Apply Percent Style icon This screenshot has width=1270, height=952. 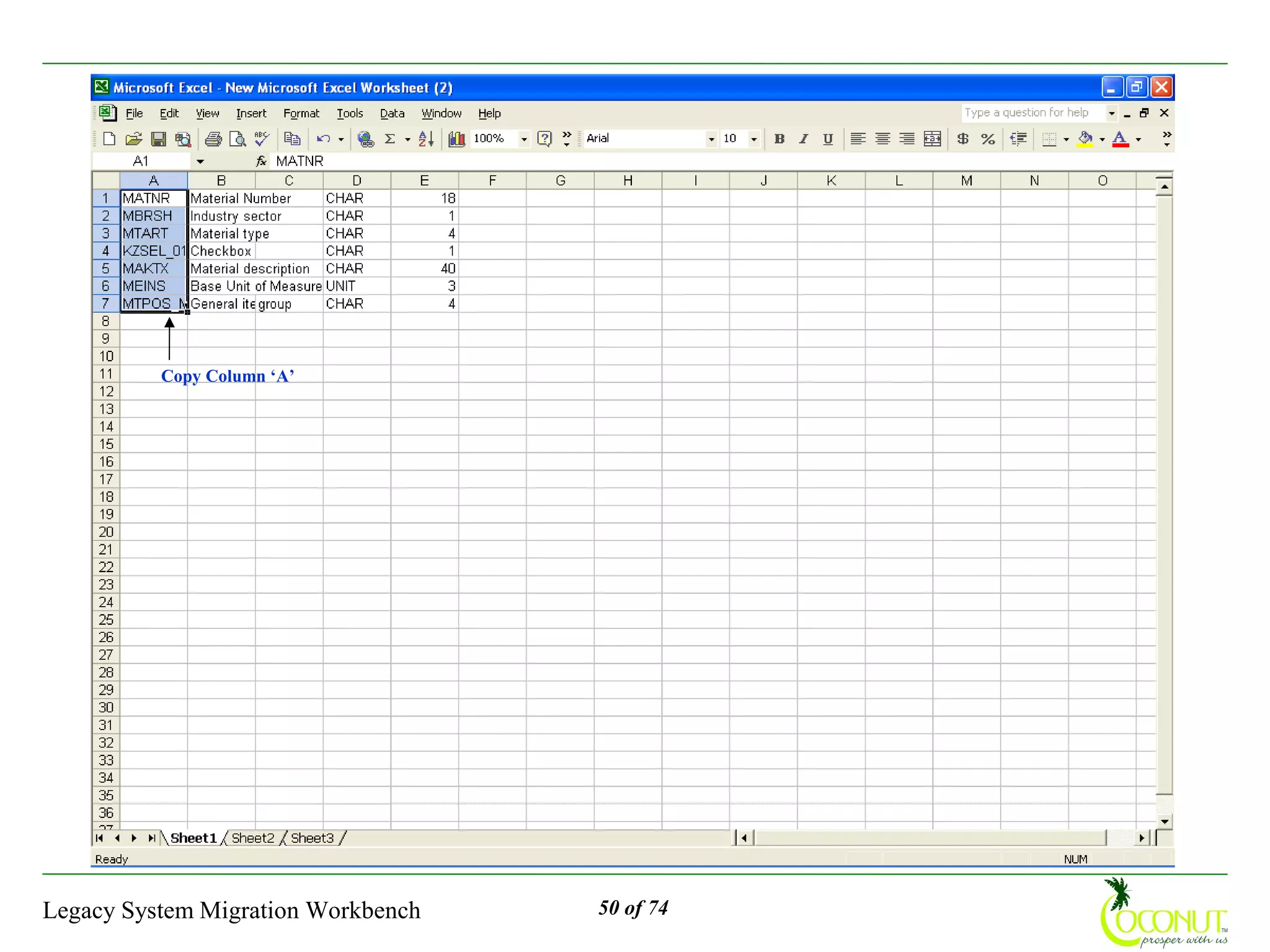[x=988, y=139]
